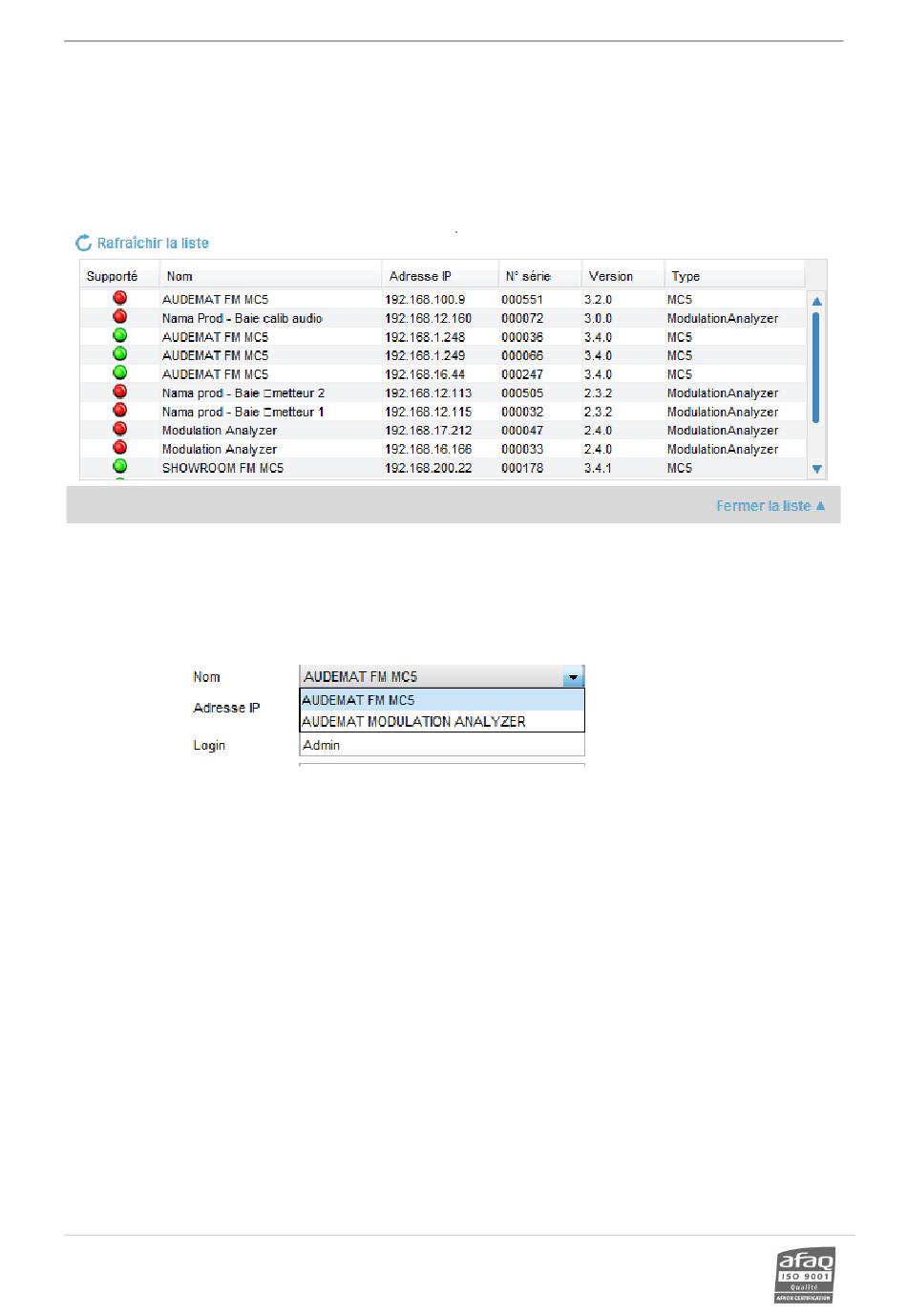This screenshot has width=907, height=1316.
Task: Click serial number 000033
Action: point(522,449)
